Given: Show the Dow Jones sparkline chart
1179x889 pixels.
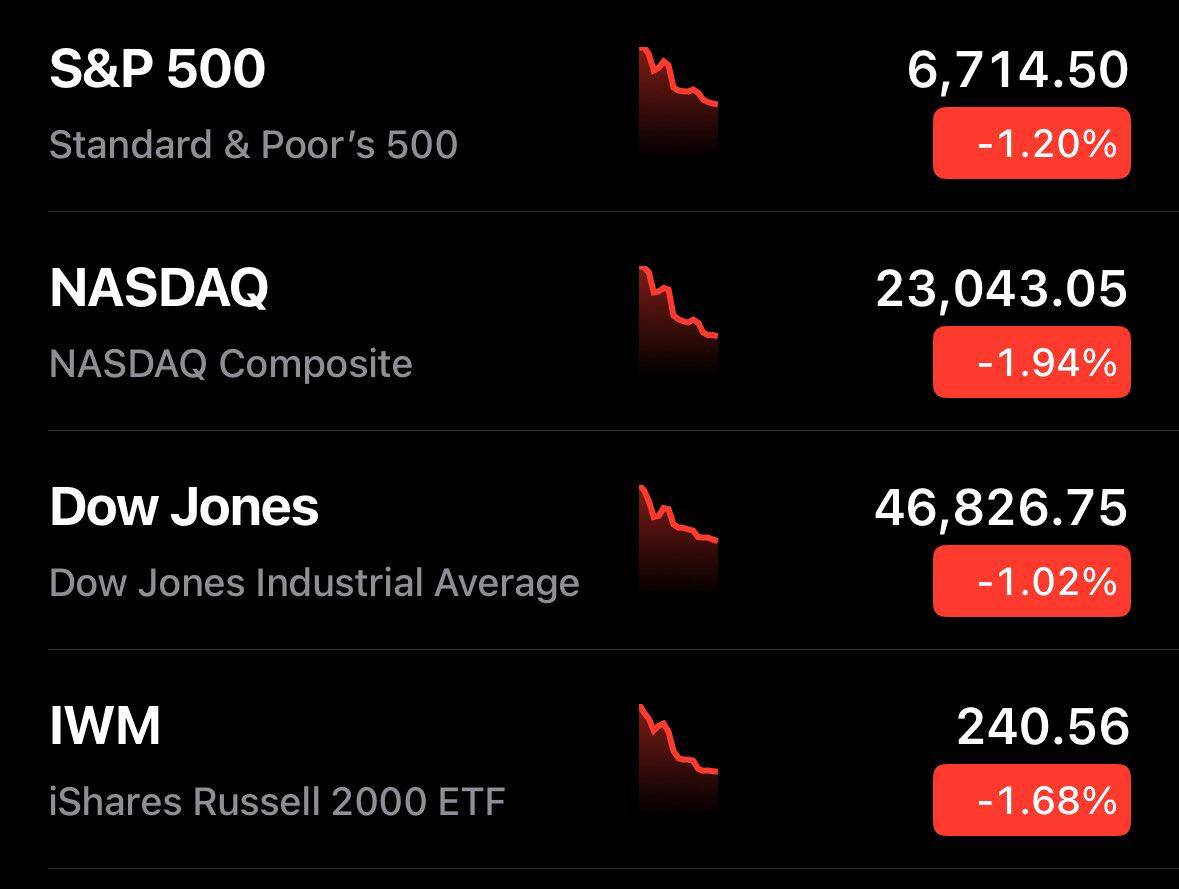Looking at the screenshot, I should (x=678, y=538).
